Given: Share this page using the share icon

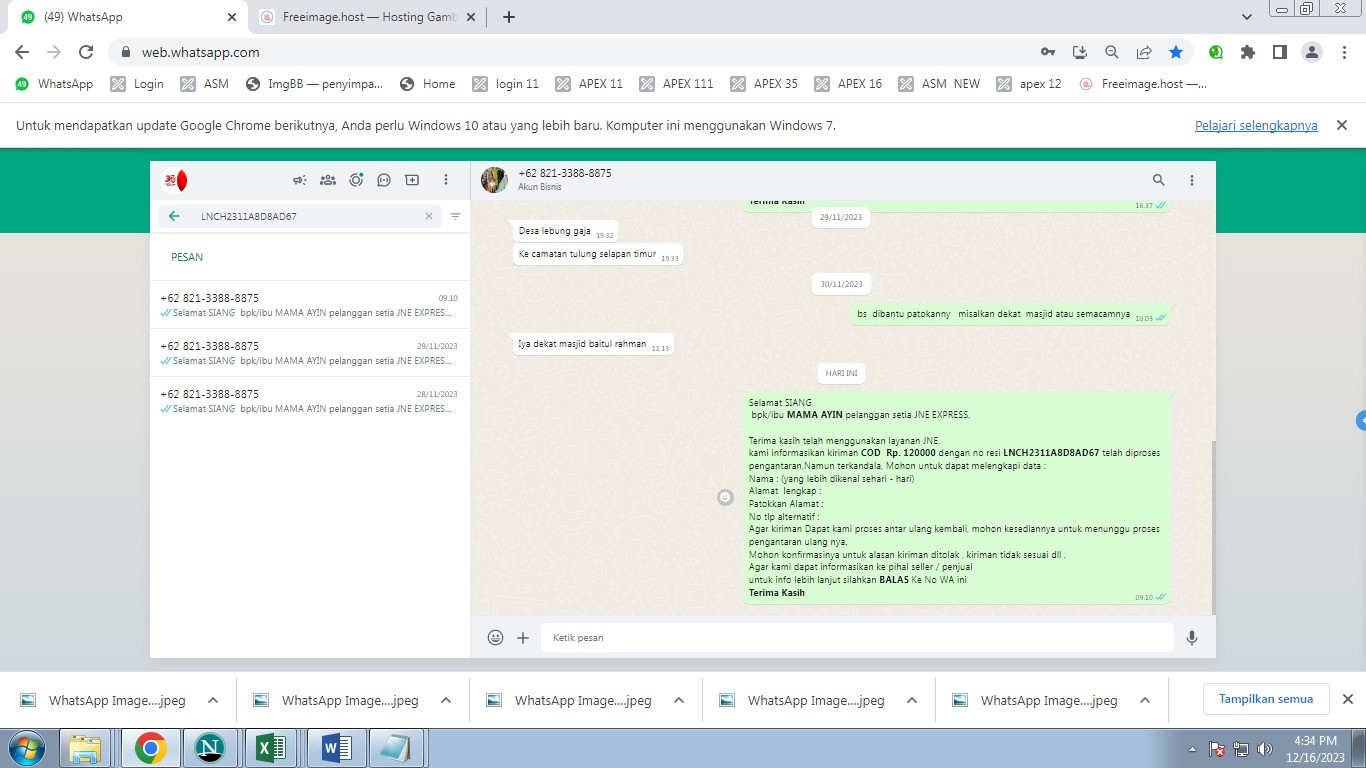Looking at the screenshot, I should (1144, 52).
